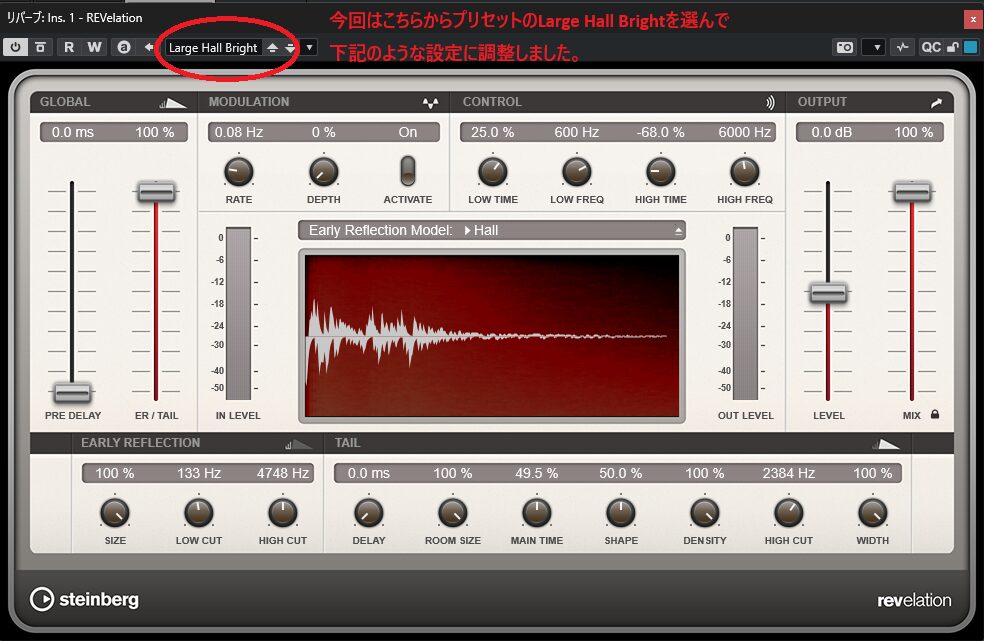Close the REVelation plugin window
The image size is (984, 641).
(x=973, y=19)
